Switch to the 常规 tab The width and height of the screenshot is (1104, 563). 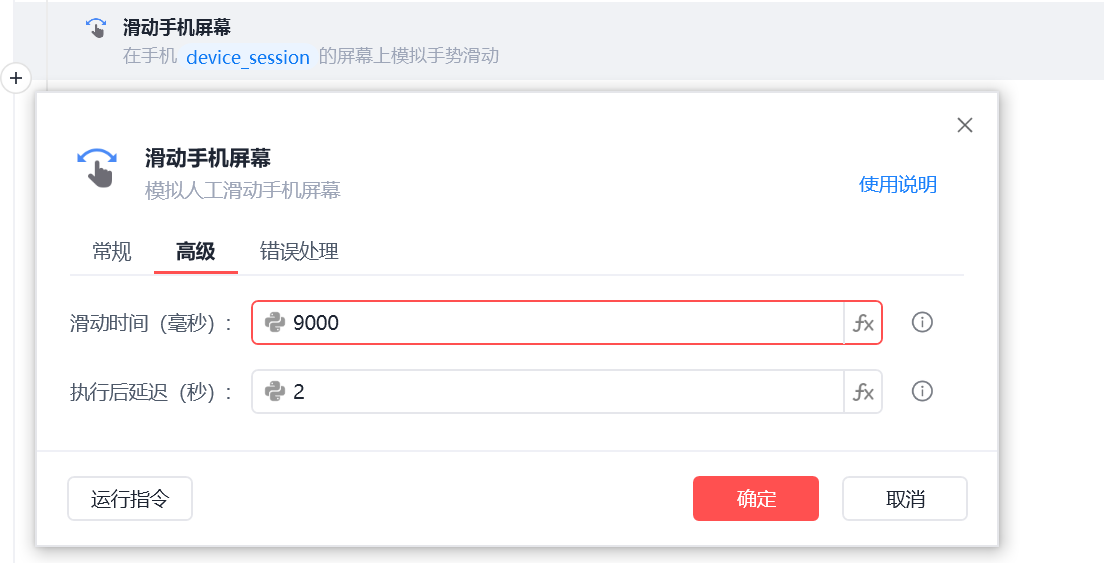(x=112, y=251)
